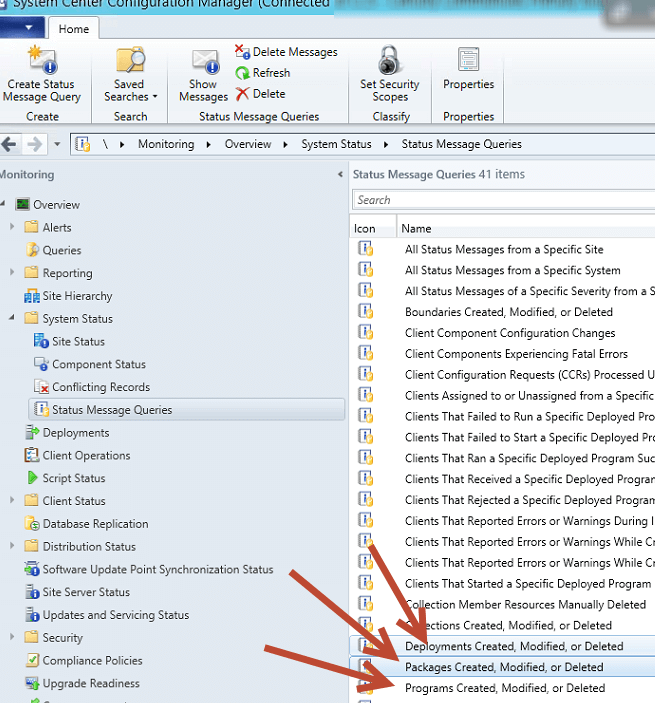Click the Queries node icon
The width and height of the screenshot is (655, 703).
pos(32,250)
